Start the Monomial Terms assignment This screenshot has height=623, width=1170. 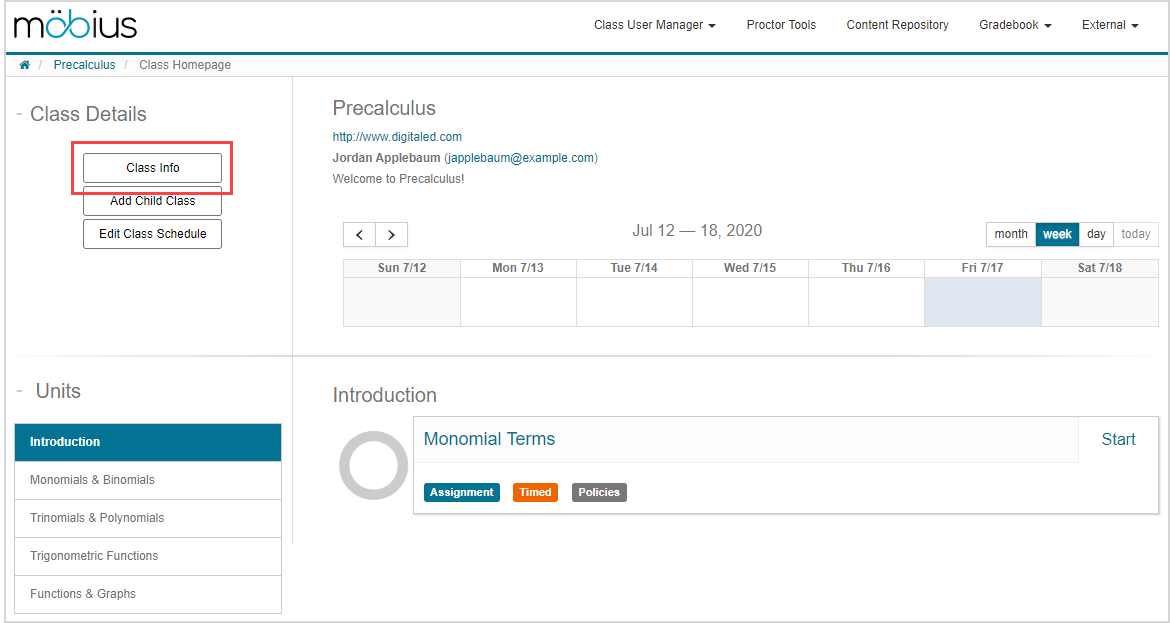click(1118, 439)
